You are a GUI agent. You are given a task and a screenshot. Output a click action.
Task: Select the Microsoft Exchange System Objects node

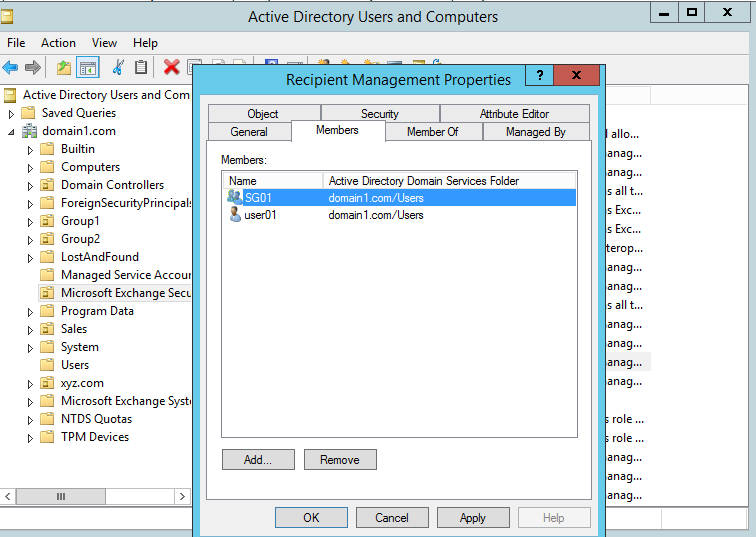(x=125, y=401)
